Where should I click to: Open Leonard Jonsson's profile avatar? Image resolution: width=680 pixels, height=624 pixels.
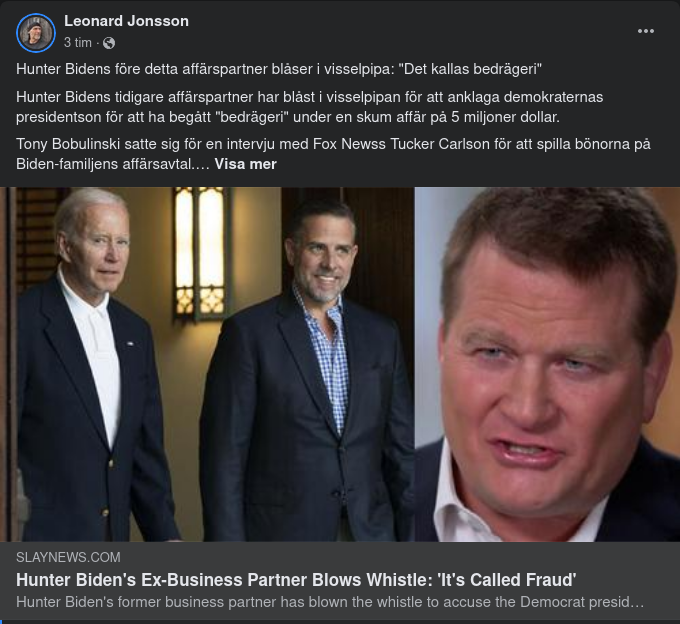[35, 33]
